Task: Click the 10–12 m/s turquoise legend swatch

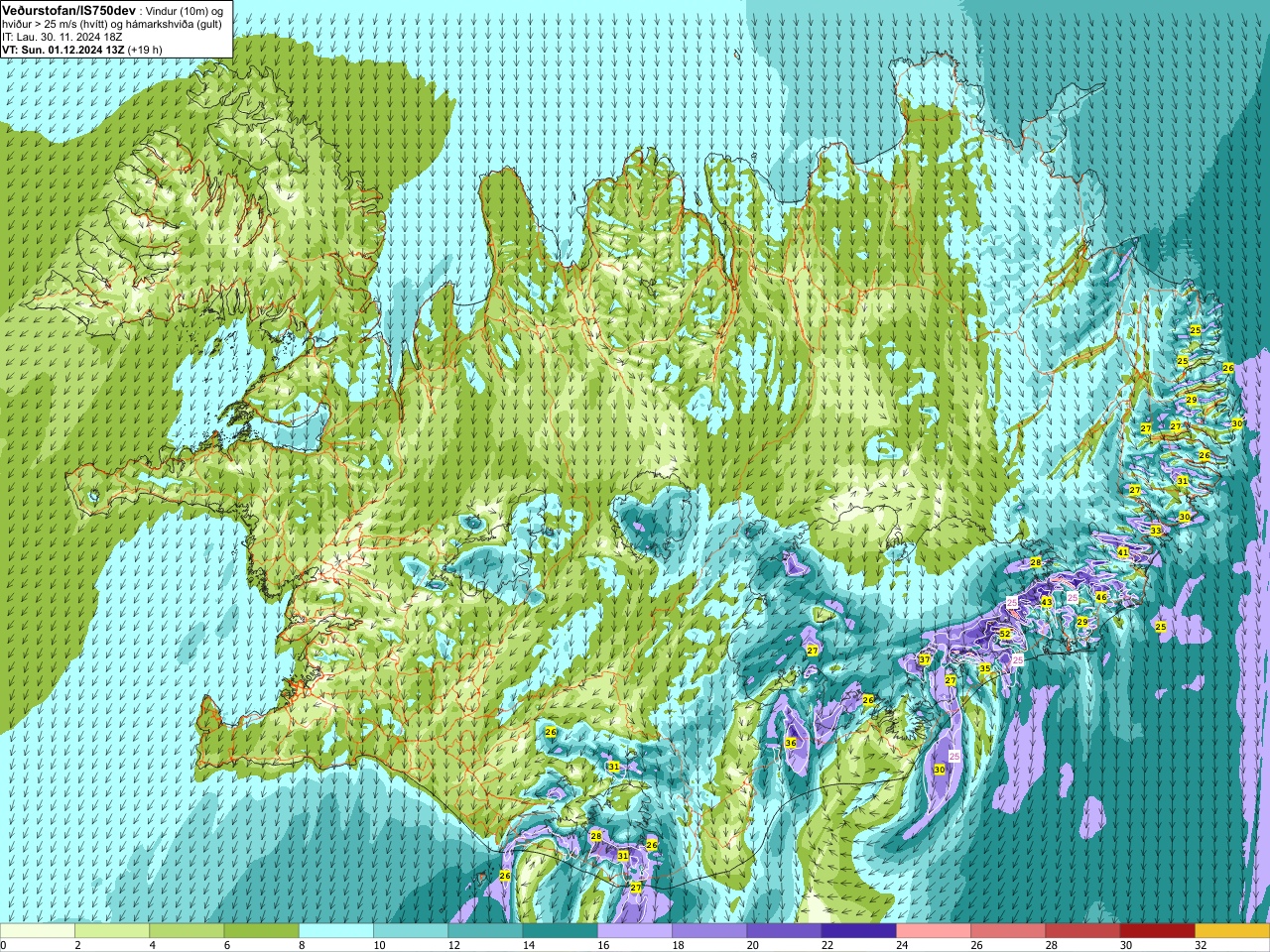Action: [x=411, y=931]
